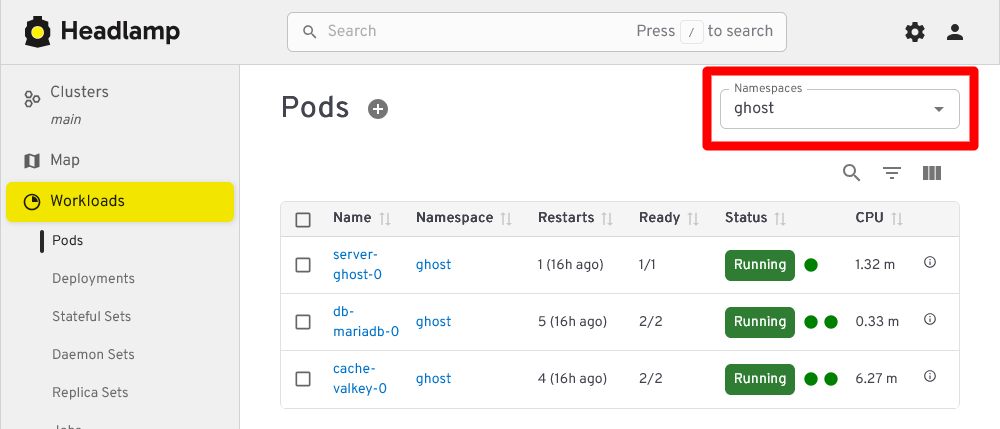Sort by the Status column arrows
The height and width of the screenshot is (429, 1000).
tap(780, 219)
